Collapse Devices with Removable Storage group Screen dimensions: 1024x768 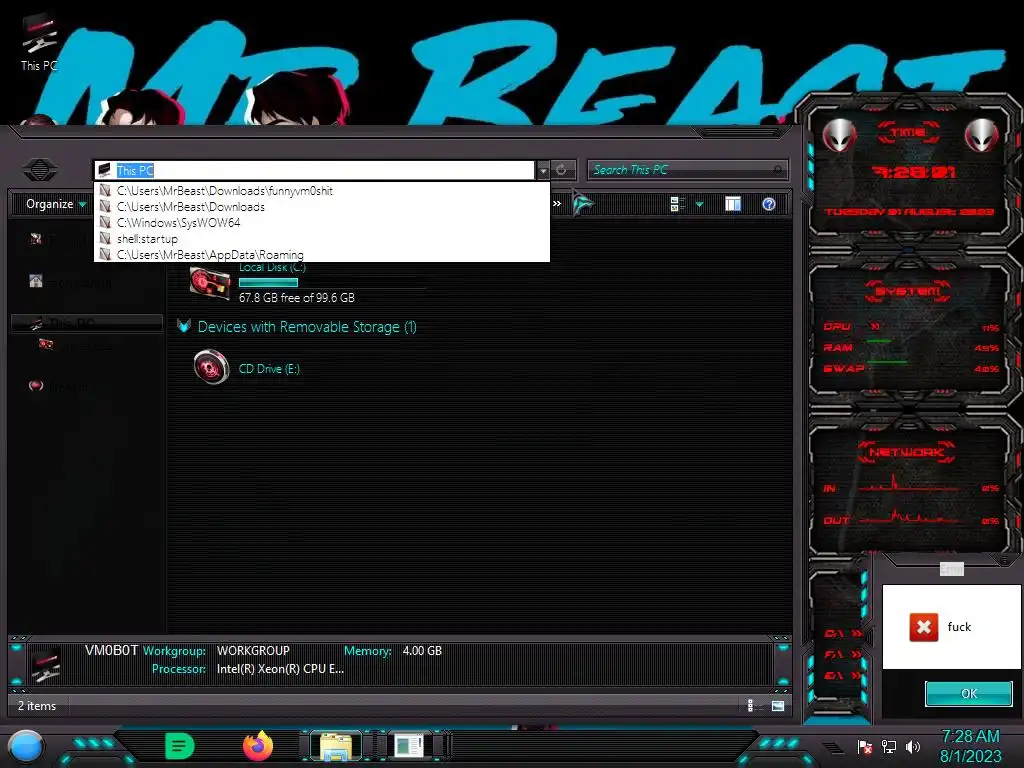184,325
